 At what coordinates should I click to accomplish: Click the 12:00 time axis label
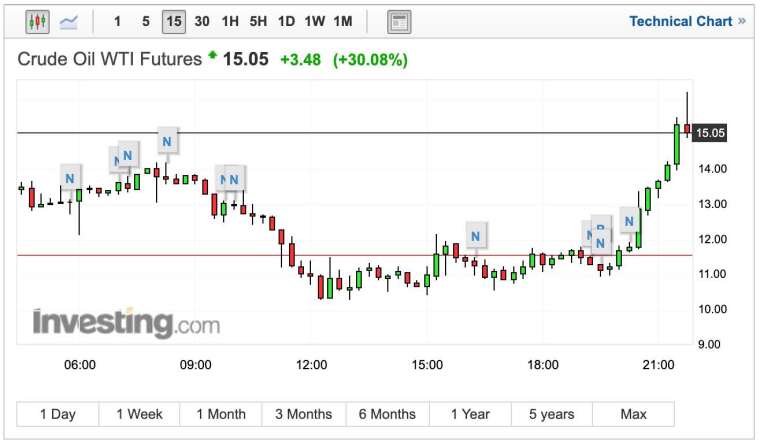tap(311, 365)
